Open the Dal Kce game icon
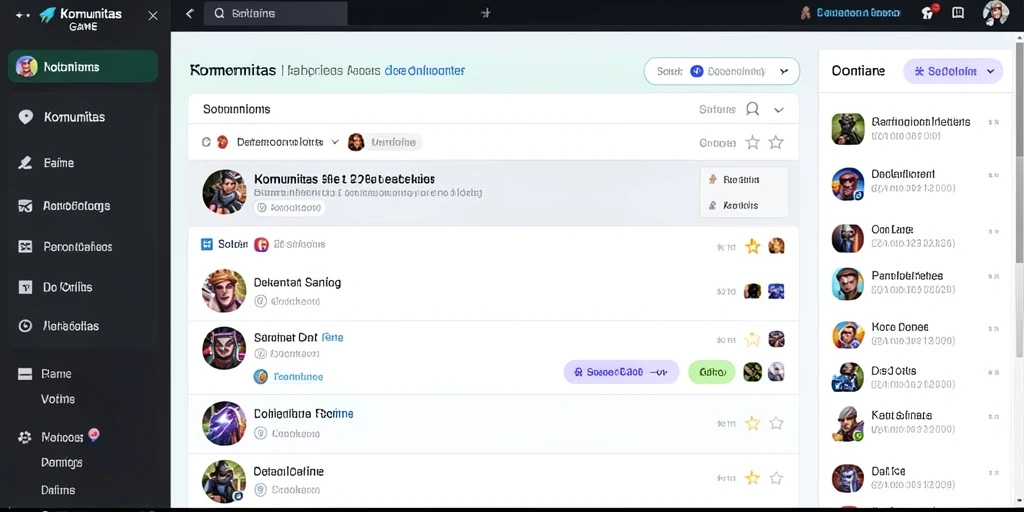The width and height of the screenshot is (1024, 512). coord(848,478)
